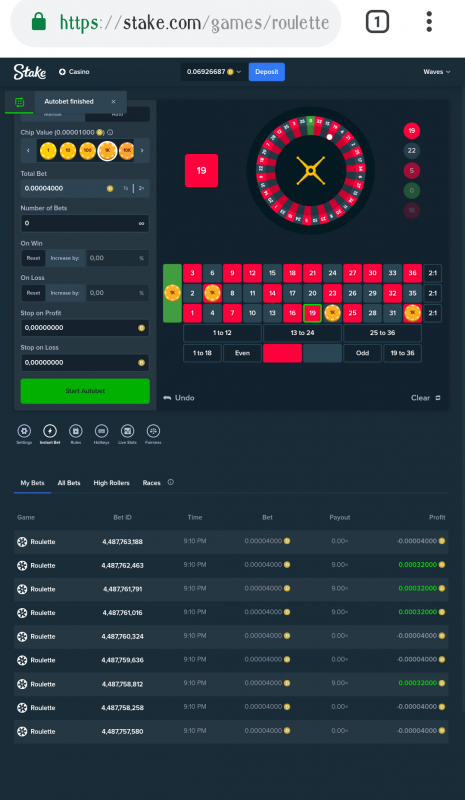Place a chip on red number 36
Image resolution: width=465 pixels, height=800 pixels.
point(412,273)
